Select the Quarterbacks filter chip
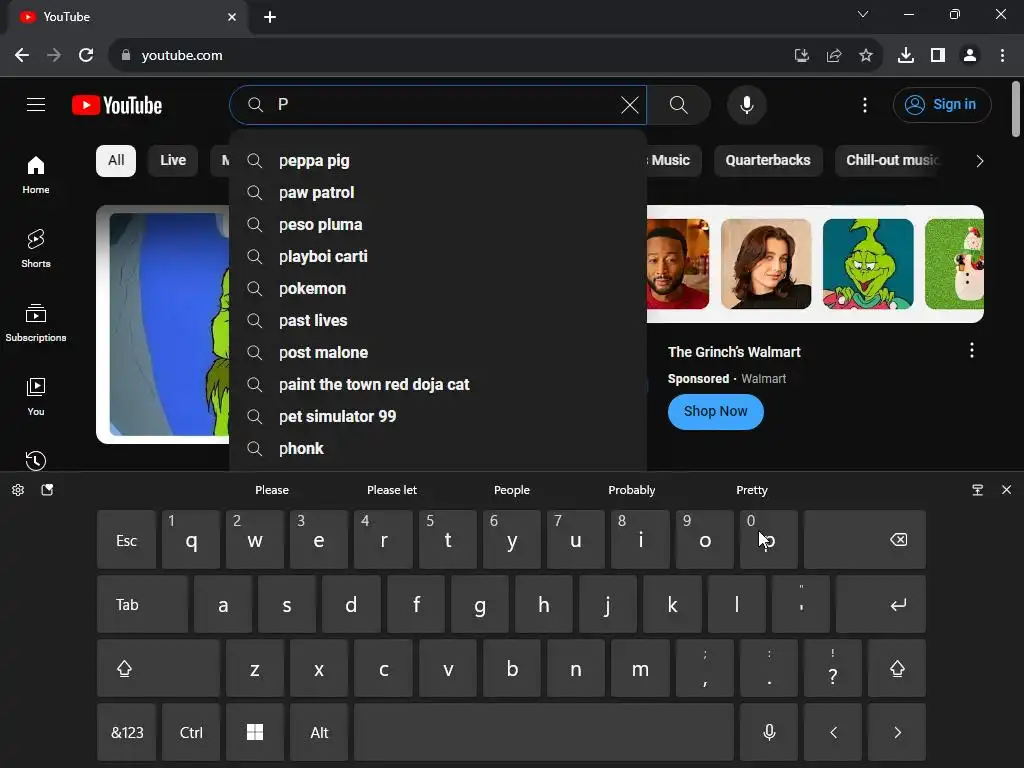 767,161
